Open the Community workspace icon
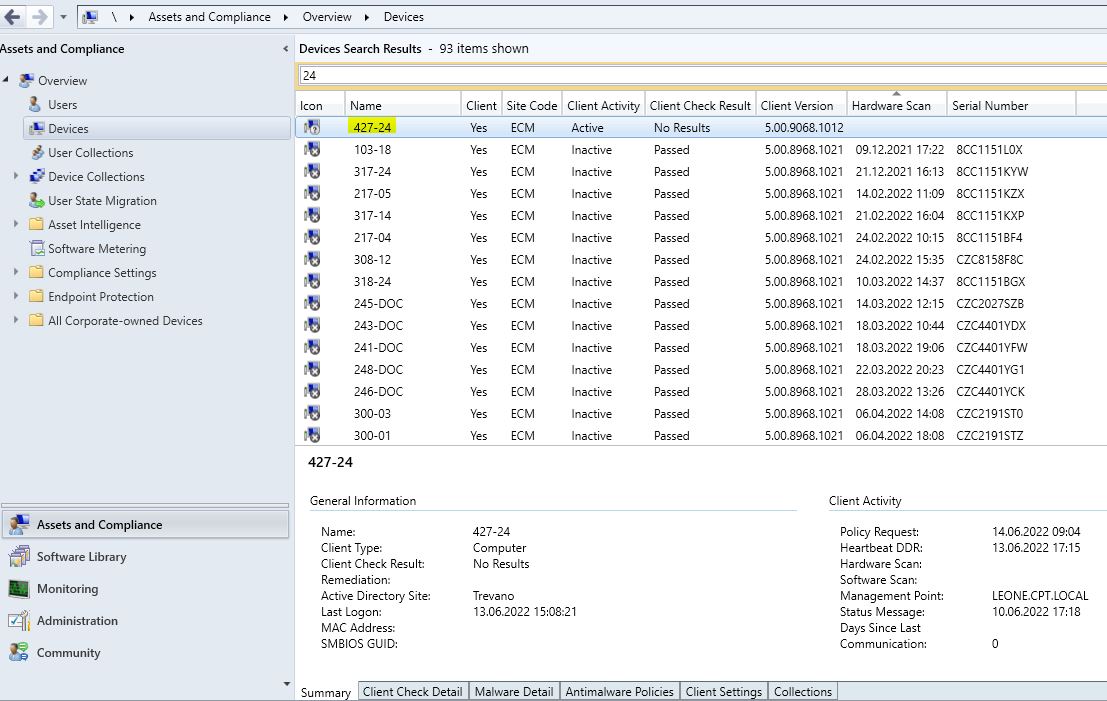 pyautogui.click(x=19, y=652)
